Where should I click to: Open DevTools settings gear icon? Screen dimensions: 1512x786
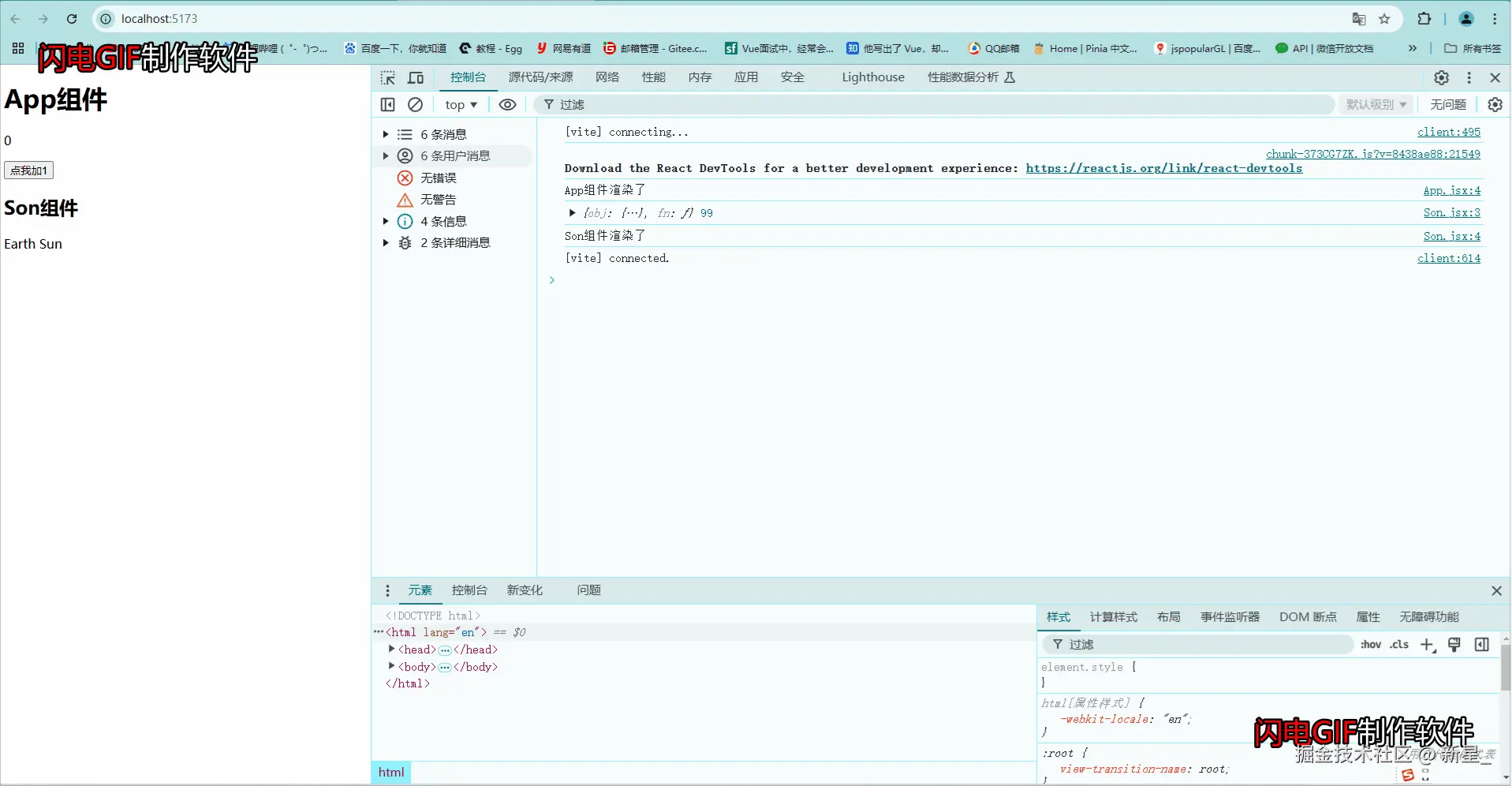click(1441, 77)
